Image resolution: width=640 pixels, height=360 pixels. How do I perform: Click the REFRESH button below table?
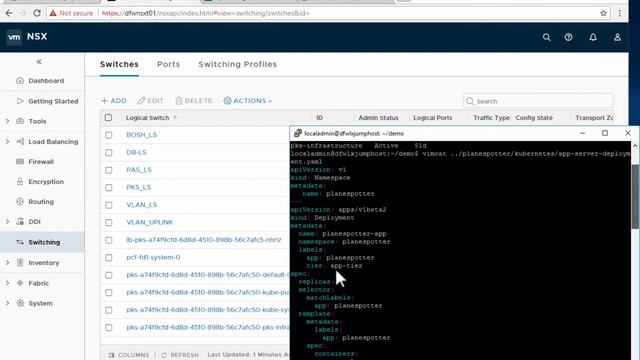click(180, 355)
